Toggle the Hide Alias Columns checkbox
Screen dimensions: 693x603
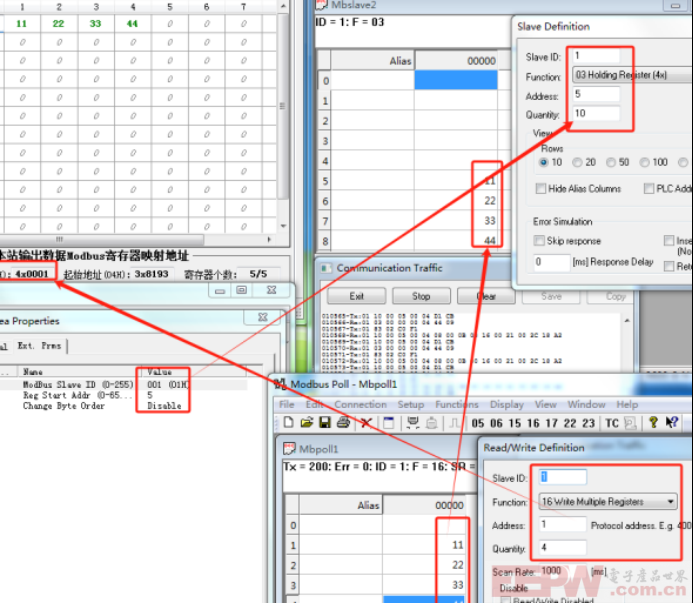(x=541, y=189)
